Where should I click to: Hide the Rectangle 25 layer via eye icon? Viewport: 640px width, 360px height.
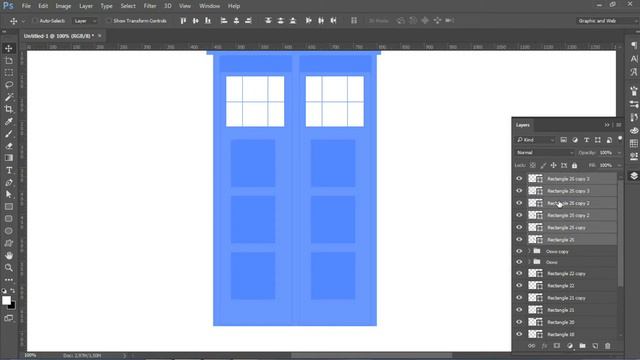(519, 240)
